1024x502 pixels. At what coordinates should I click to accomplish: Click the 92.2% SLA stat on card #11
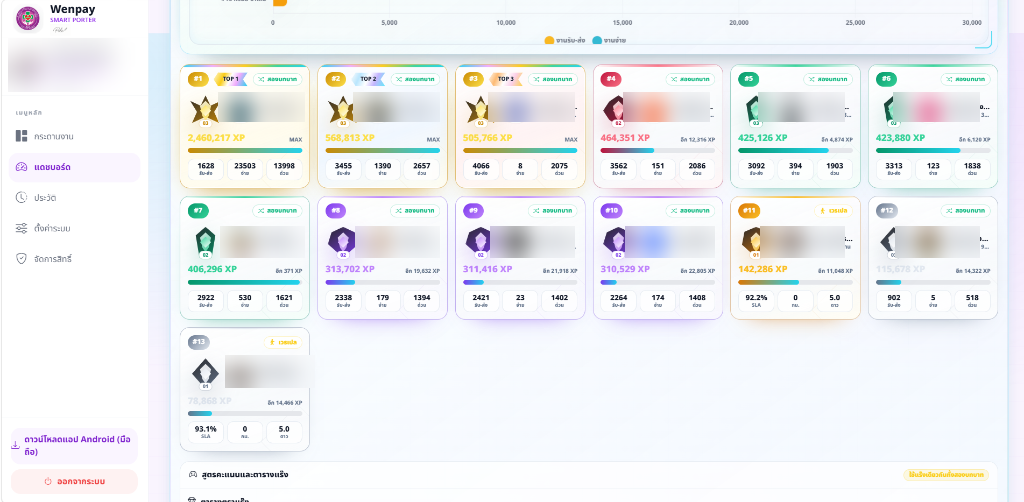click(756, 300)
